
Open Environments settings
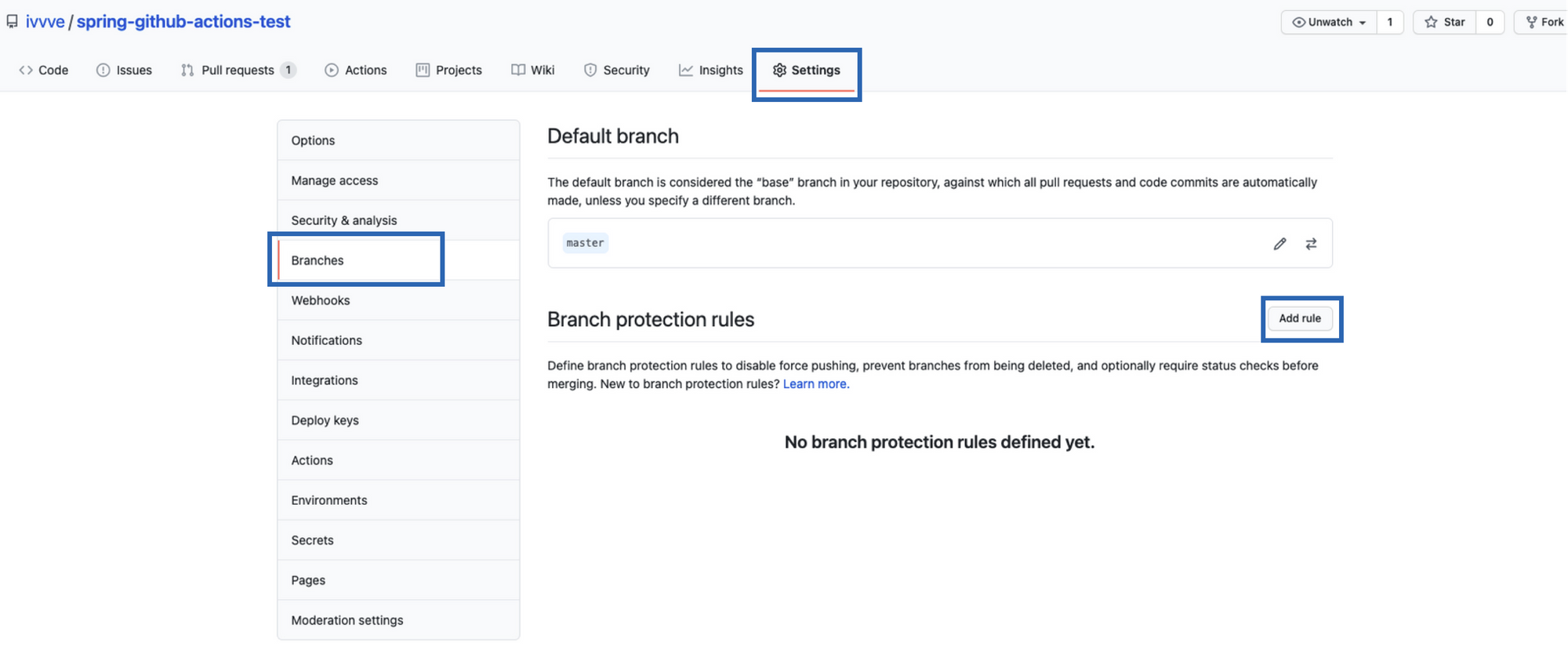point(398,500)
